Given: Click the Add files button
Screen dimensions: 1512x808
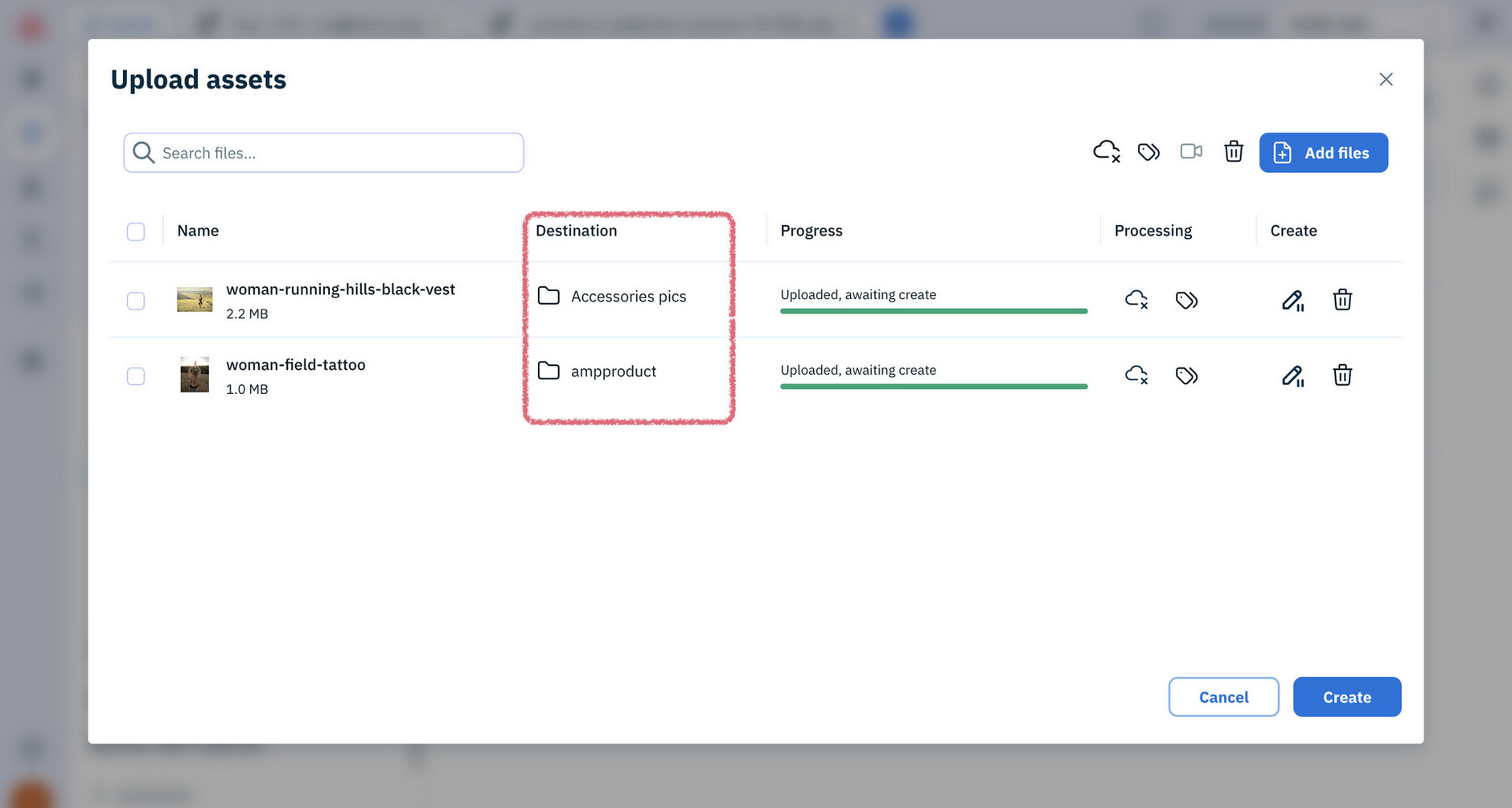Looking at the screenshot, I should point(1323,153).
